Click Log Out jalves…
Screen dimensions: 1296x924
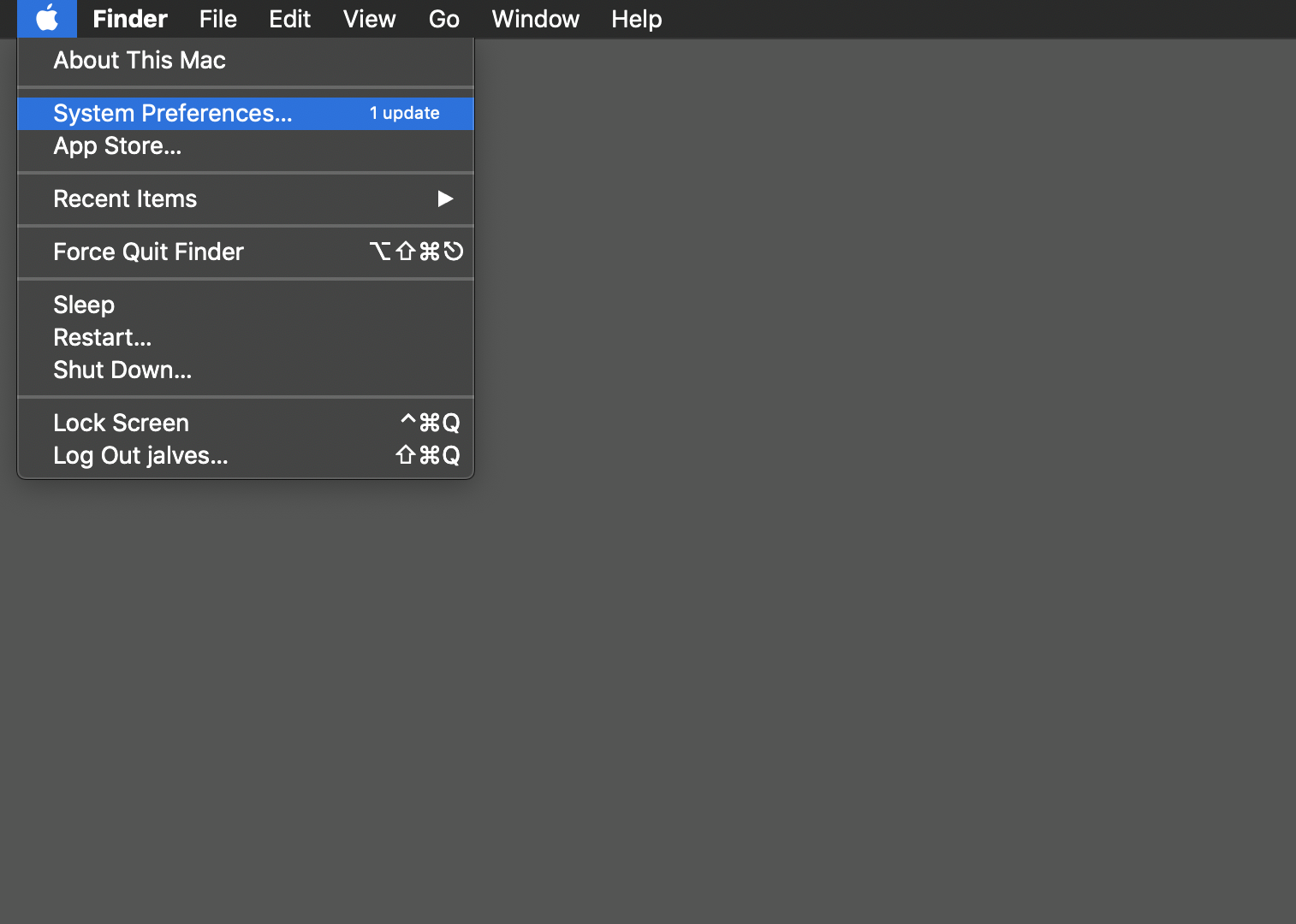140,456
